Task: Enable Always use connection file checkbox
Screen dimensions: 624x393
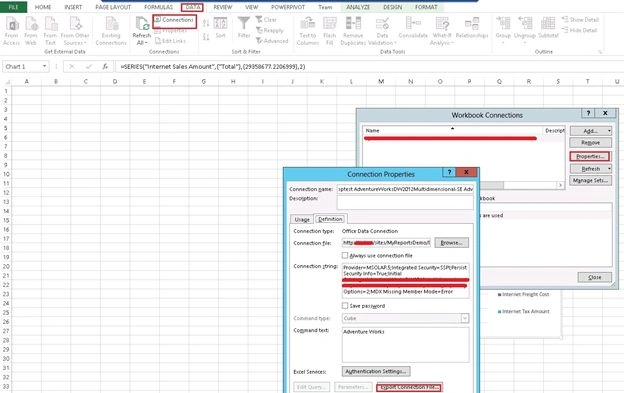Action: click(x=345, y=255)
